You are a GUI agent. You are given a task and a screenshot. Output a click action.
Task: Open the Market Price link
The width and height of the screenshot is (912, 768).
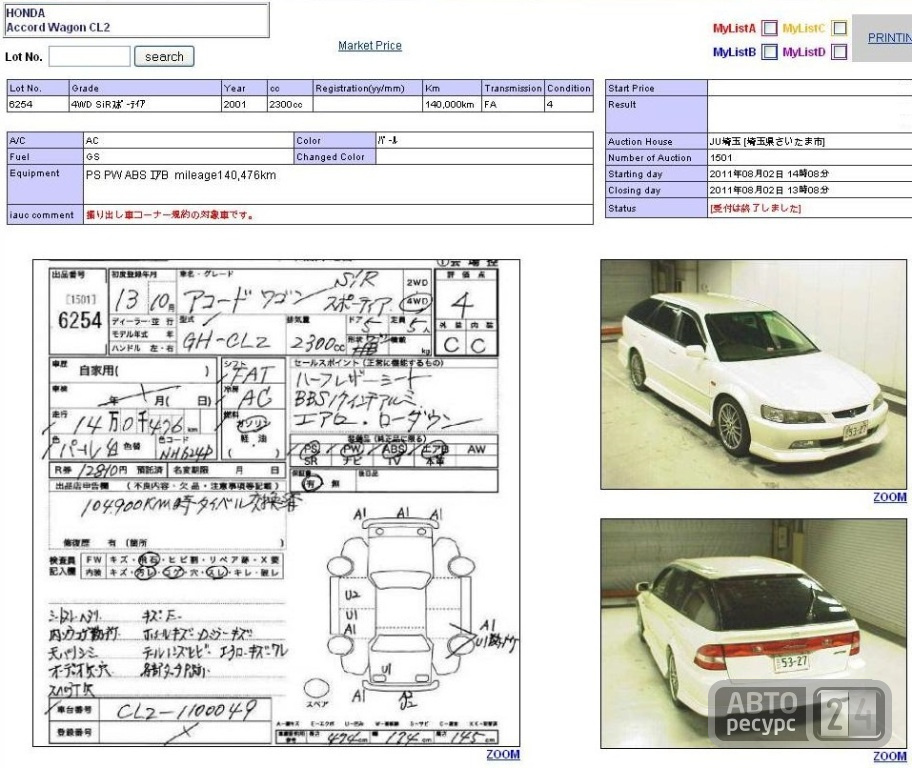[x=370, y=45]
